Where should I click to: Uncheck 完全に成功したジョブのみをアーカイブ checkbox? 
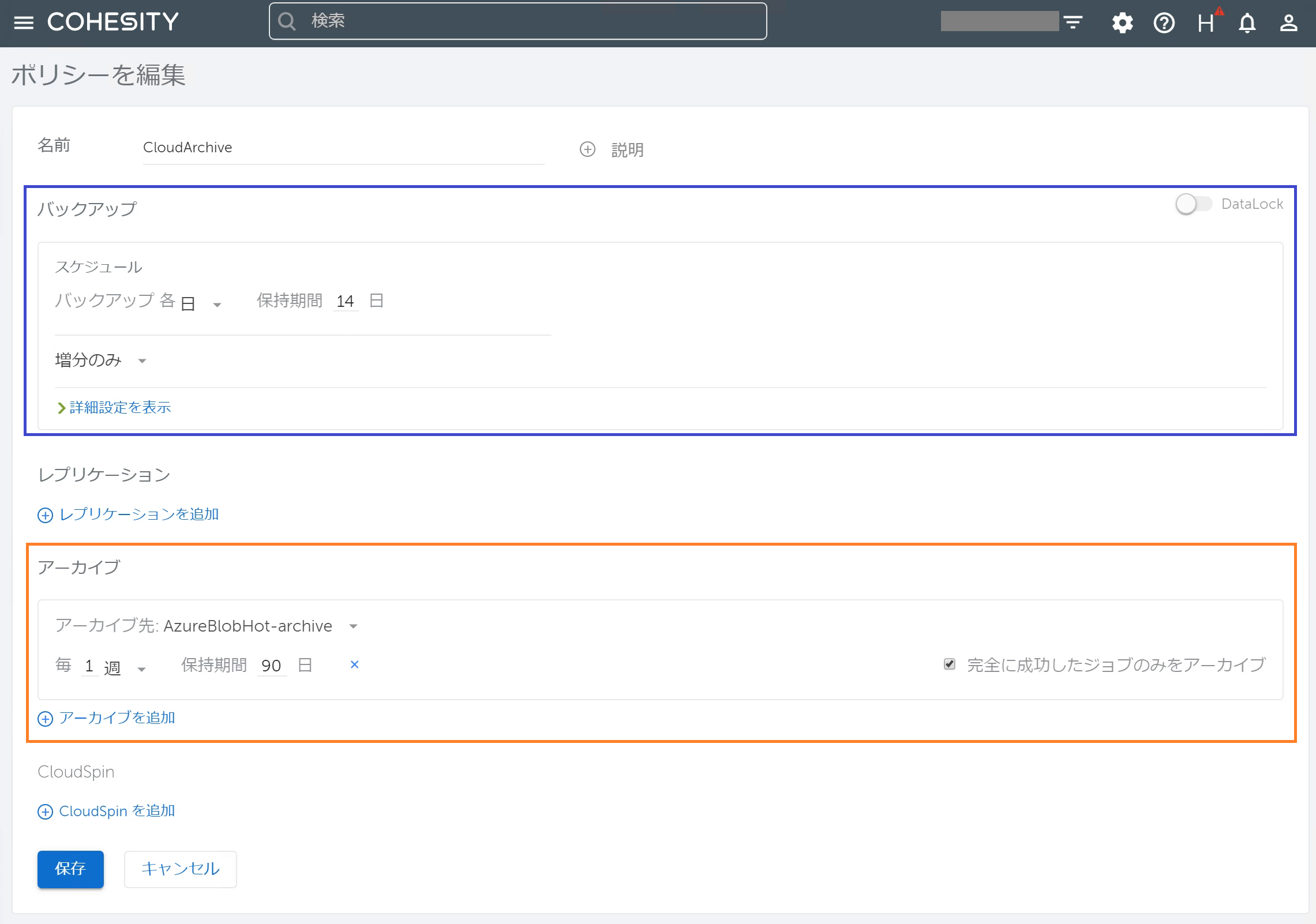pos(950,664)
